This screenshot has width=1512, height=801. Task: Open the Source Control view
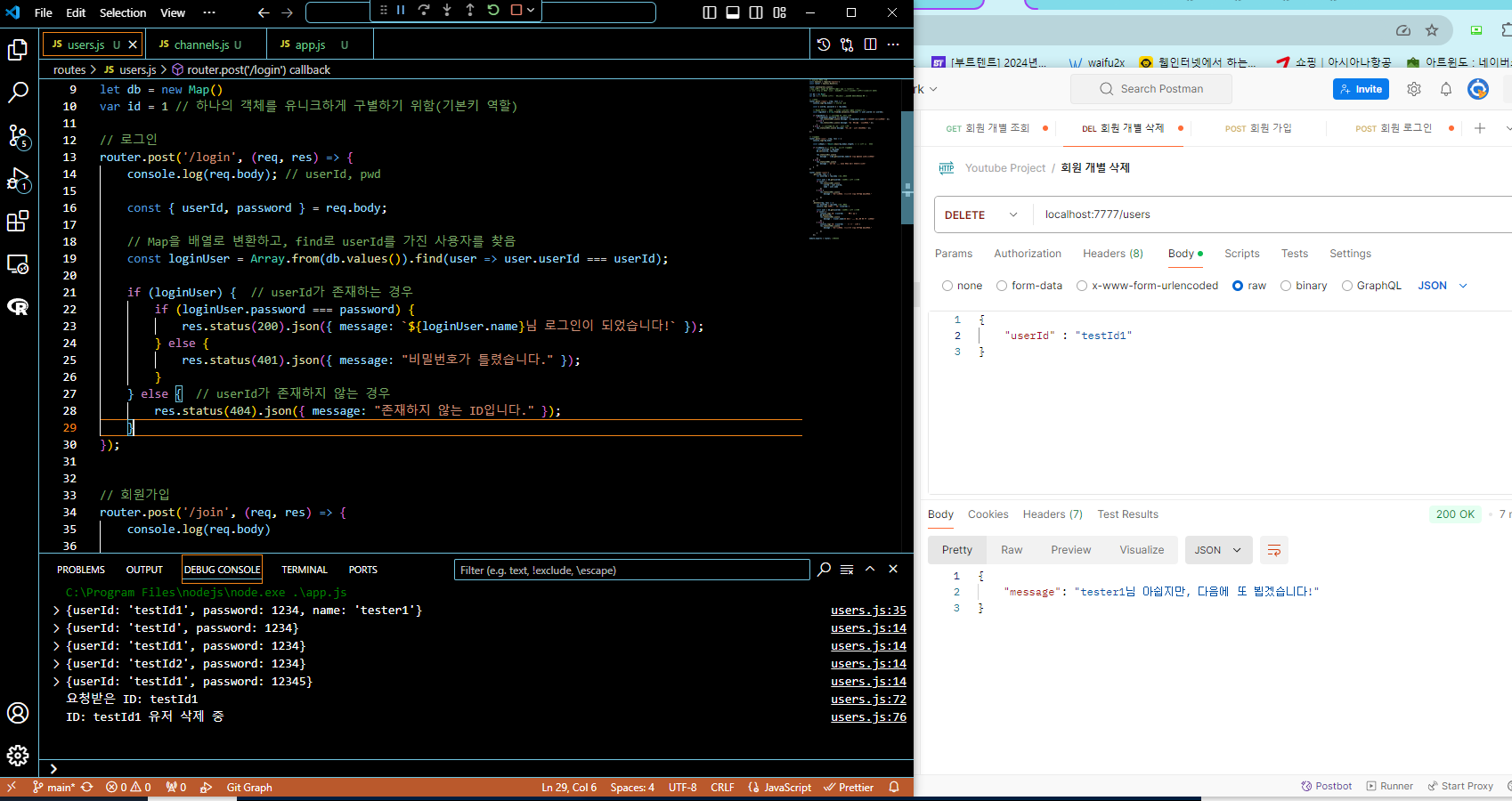click(18, 135)
